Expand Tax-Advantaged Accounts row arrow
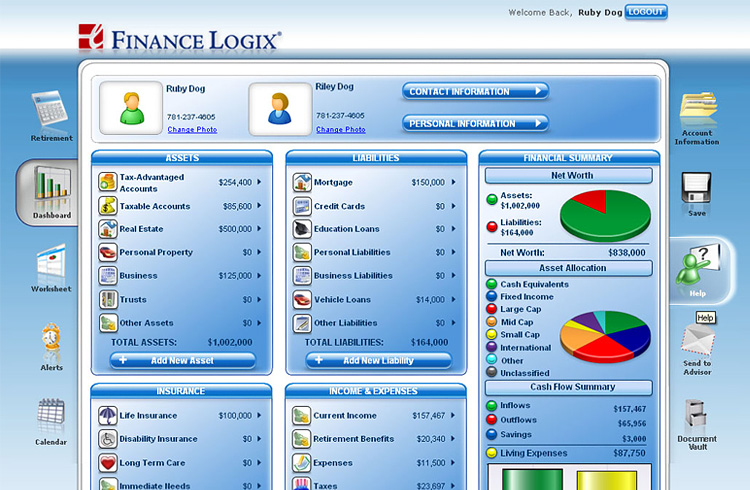 point(259,182)
